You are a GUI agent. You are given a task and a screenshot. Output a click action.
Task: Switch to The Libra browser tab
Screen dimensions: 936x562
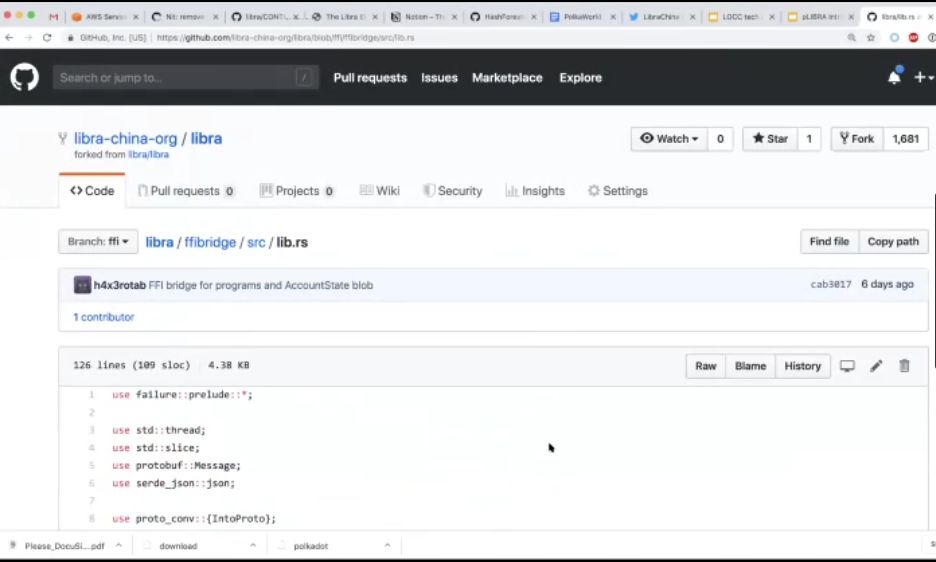[345, 17]
